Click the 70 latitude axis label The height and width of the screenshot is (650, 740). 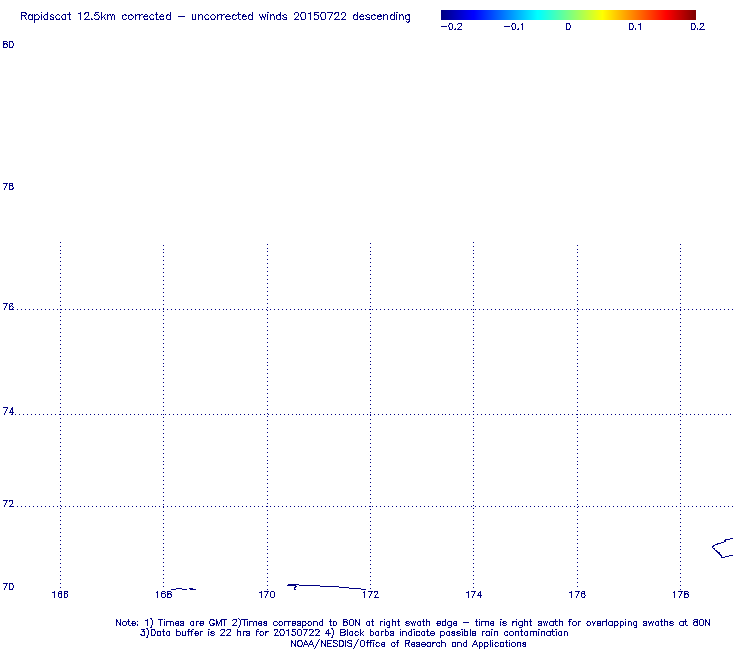pyautogui.click(x=8, y=587)
